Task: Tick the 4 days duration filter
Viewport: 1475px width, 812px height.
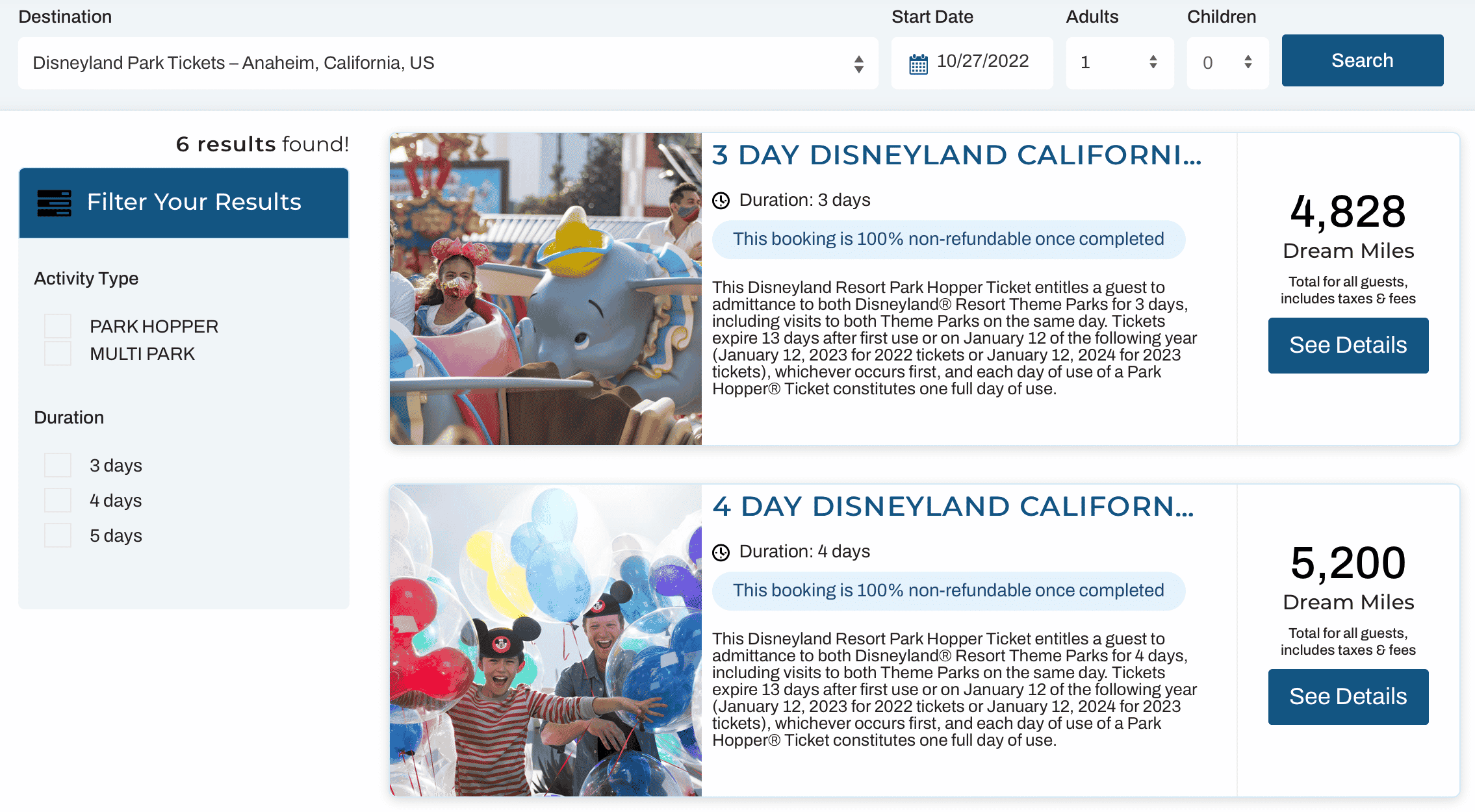Action: (x=58, y=500)
